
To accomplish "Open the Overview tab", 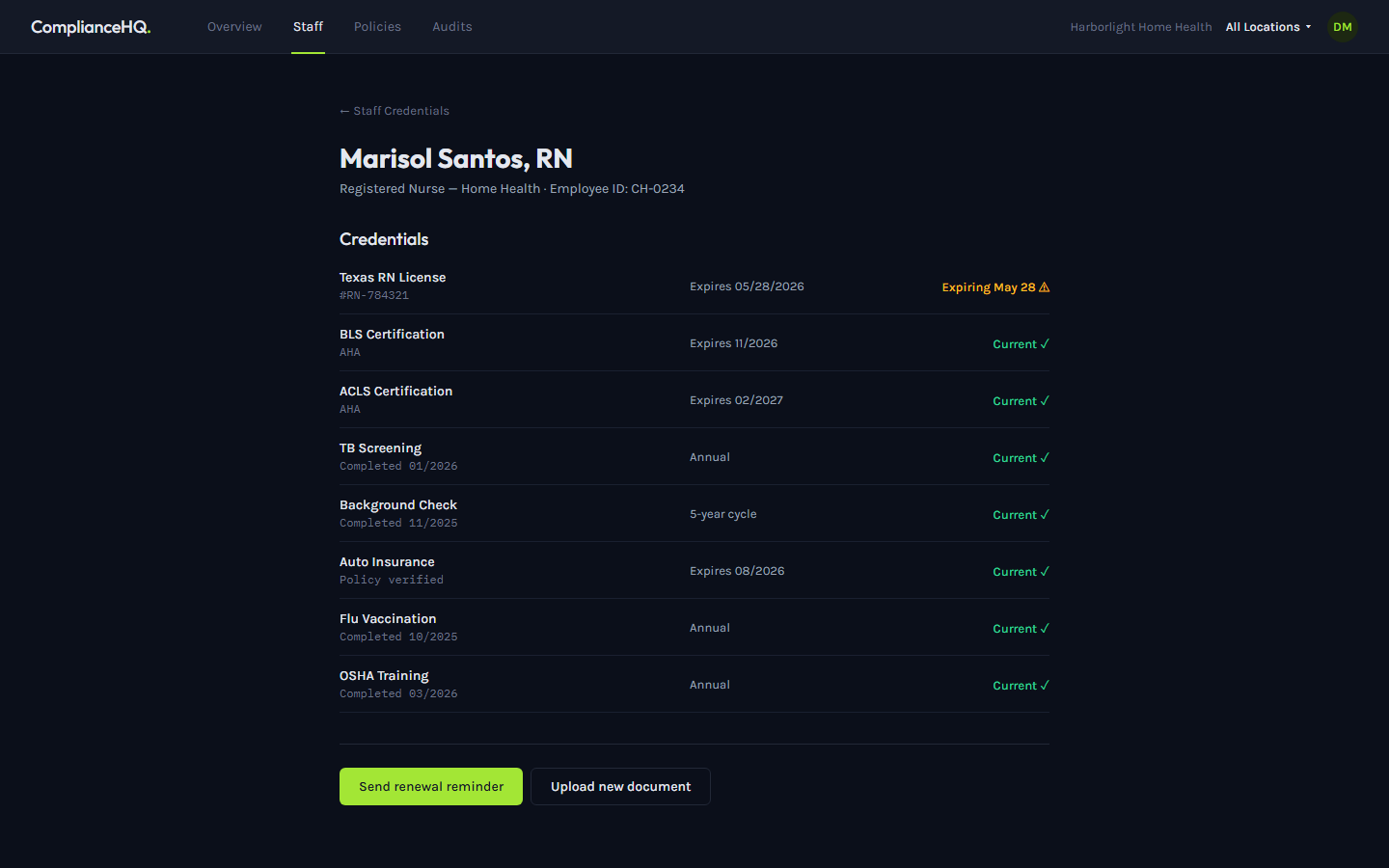I will pyautogui.click(x=234, y=27).
